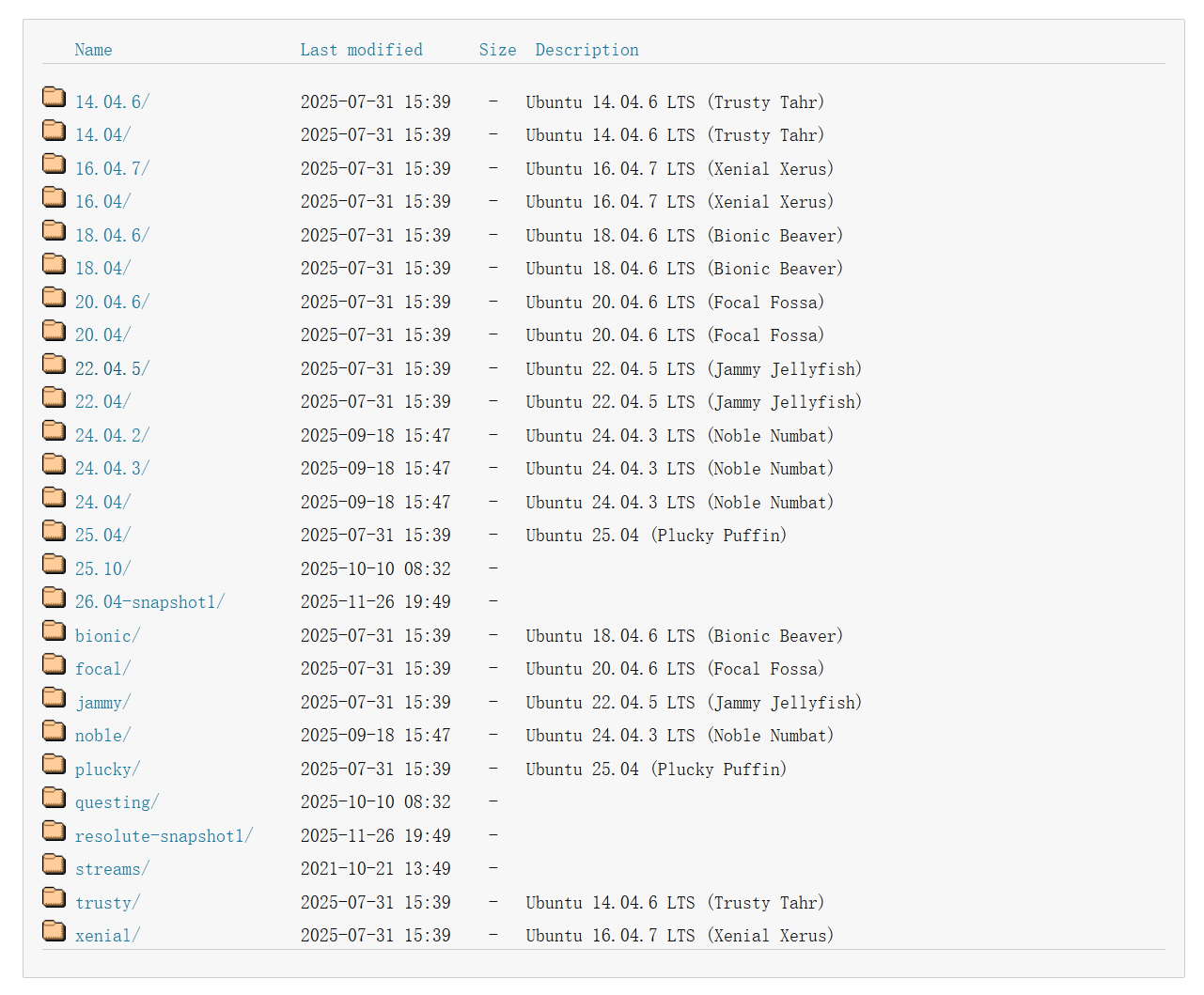The height and width of the screenshot is (995, 1204).
Task: Sort by Last modified column header
Action: (x=361, y=50)
